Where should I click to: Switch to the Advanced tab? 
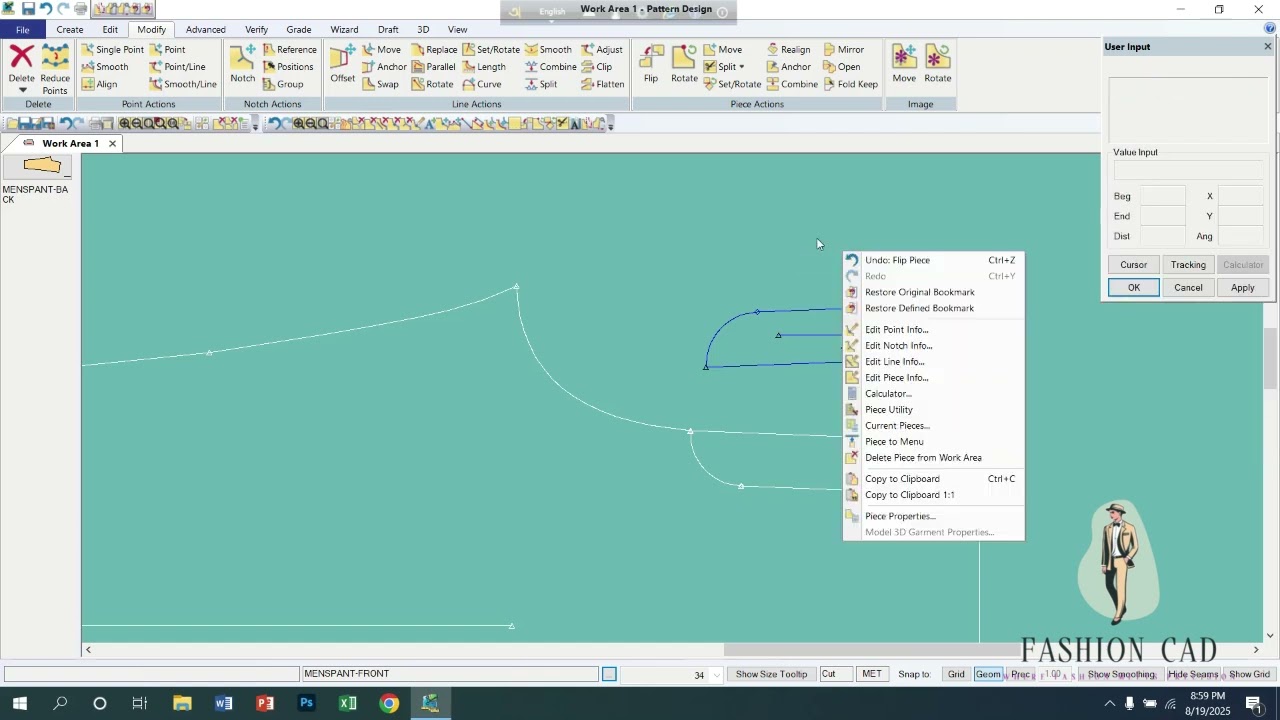(206, 30)
